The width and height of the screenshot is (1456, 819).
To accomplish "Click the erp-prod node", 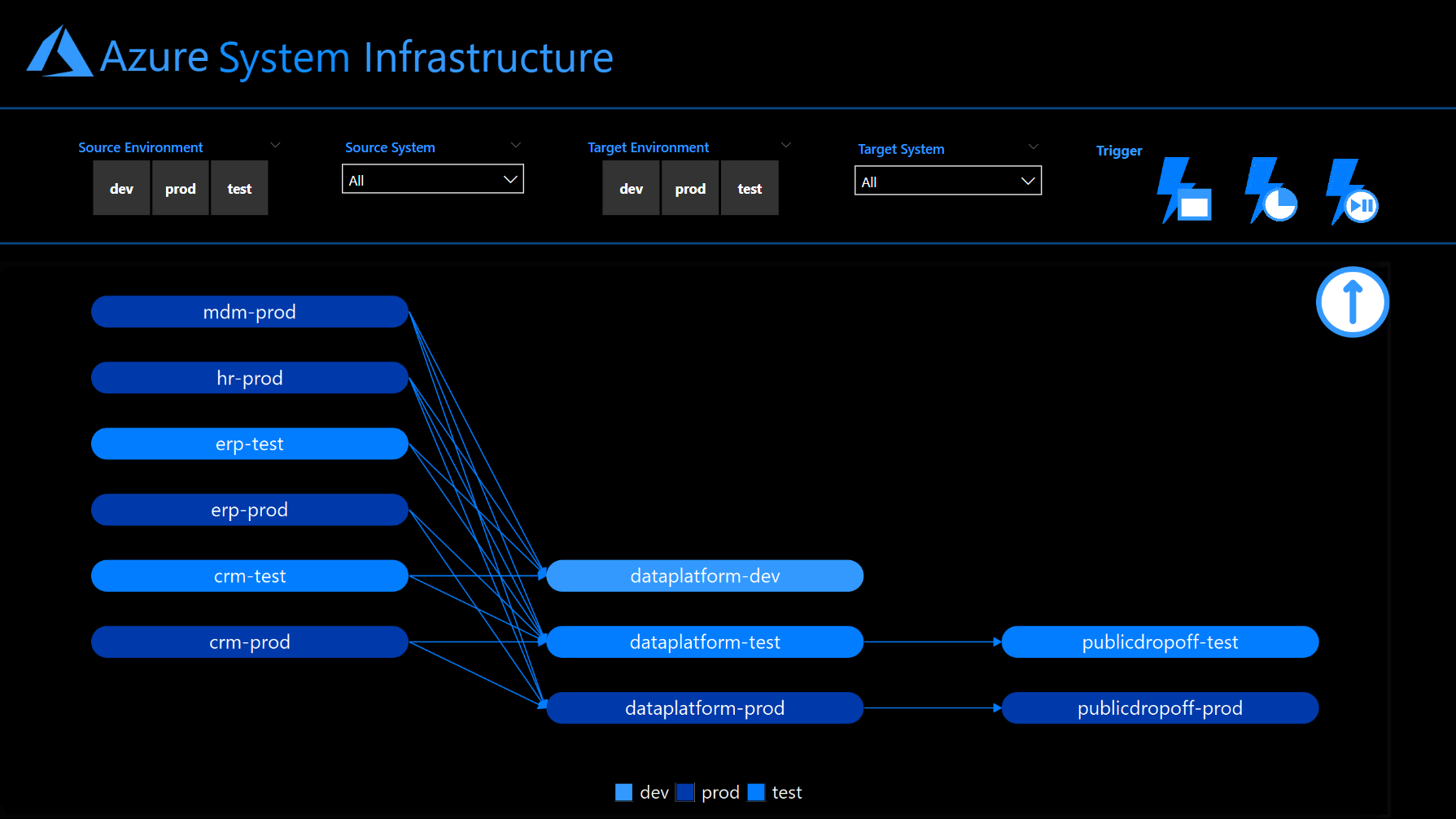I will point(249,510).
